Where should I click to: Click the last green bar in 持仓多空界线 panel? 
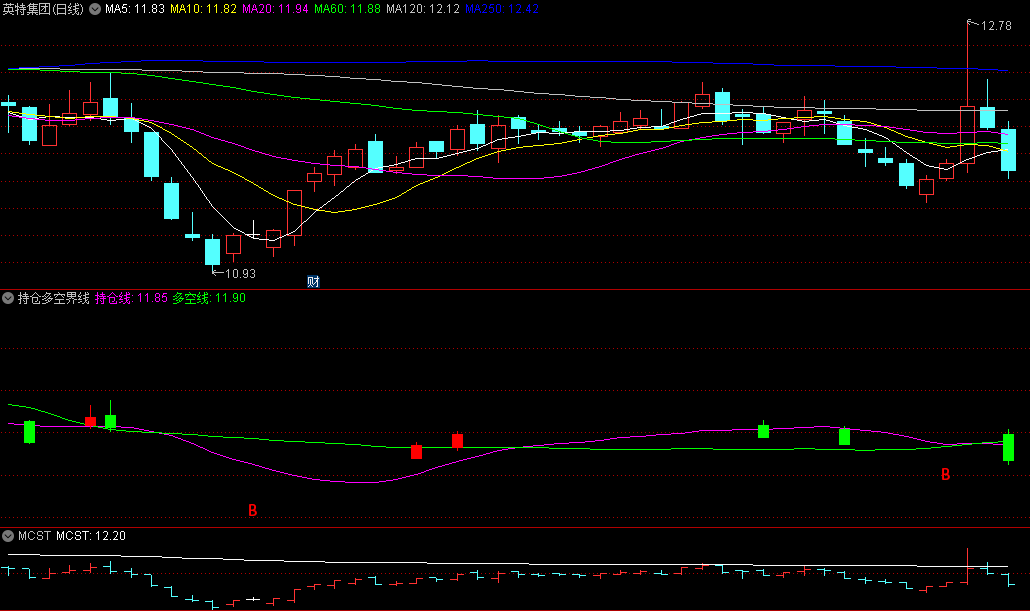tap(1008, 447)
